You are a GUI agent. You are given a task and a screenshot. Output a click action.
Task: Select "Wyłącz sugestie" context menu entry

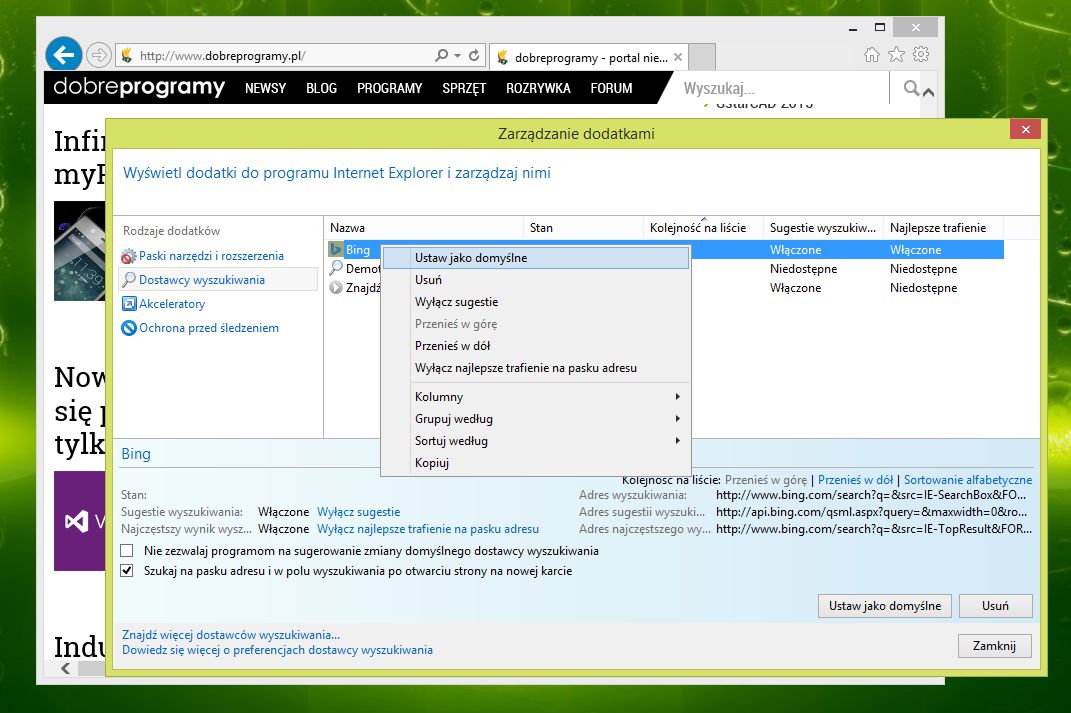(x=536, y=302)
